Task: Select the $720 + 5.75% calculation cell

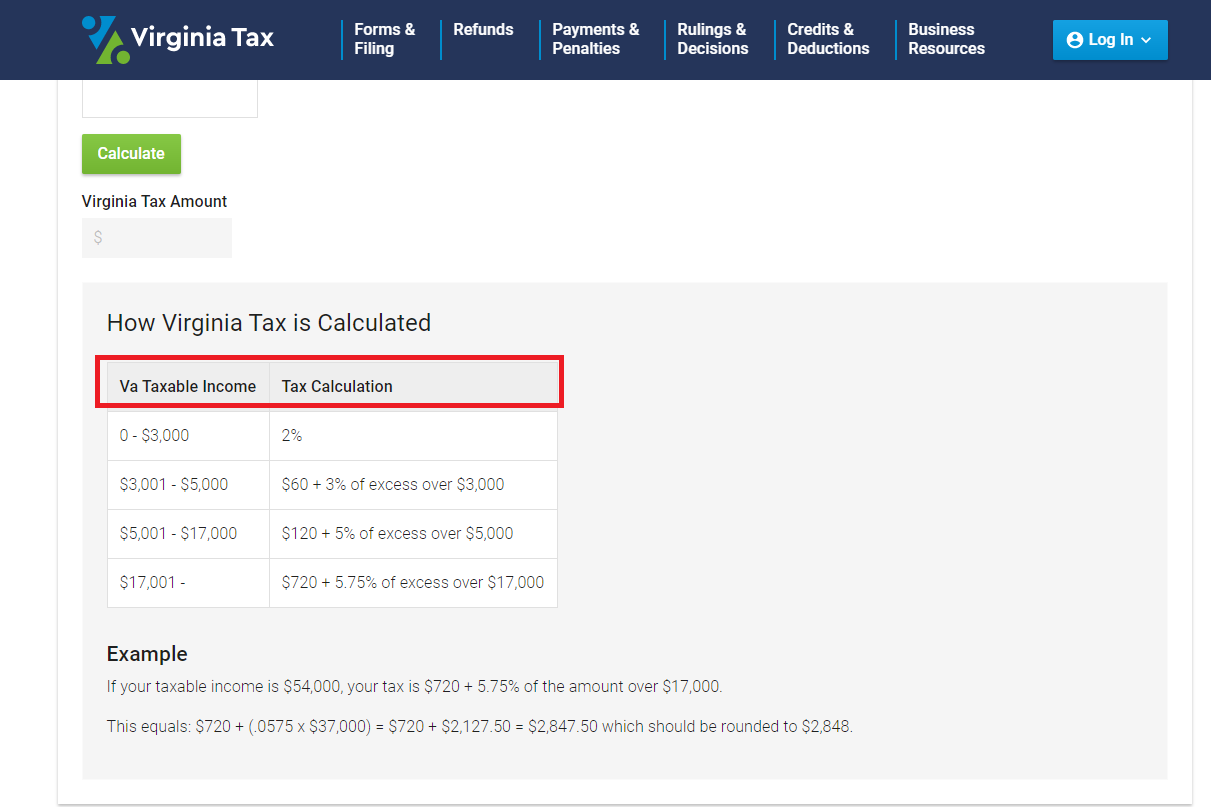Action: 413,583
